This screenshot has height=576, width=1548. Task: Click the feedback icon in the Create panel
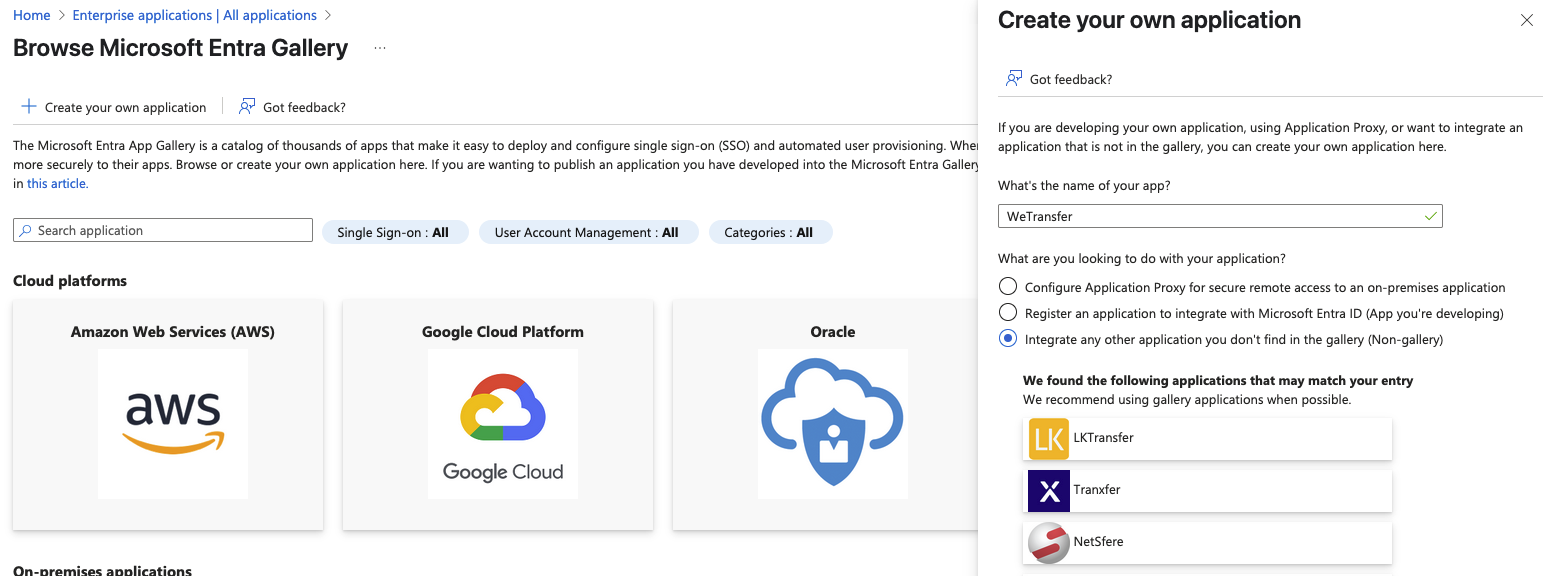pyautogui.click(x=1014, y=79)
